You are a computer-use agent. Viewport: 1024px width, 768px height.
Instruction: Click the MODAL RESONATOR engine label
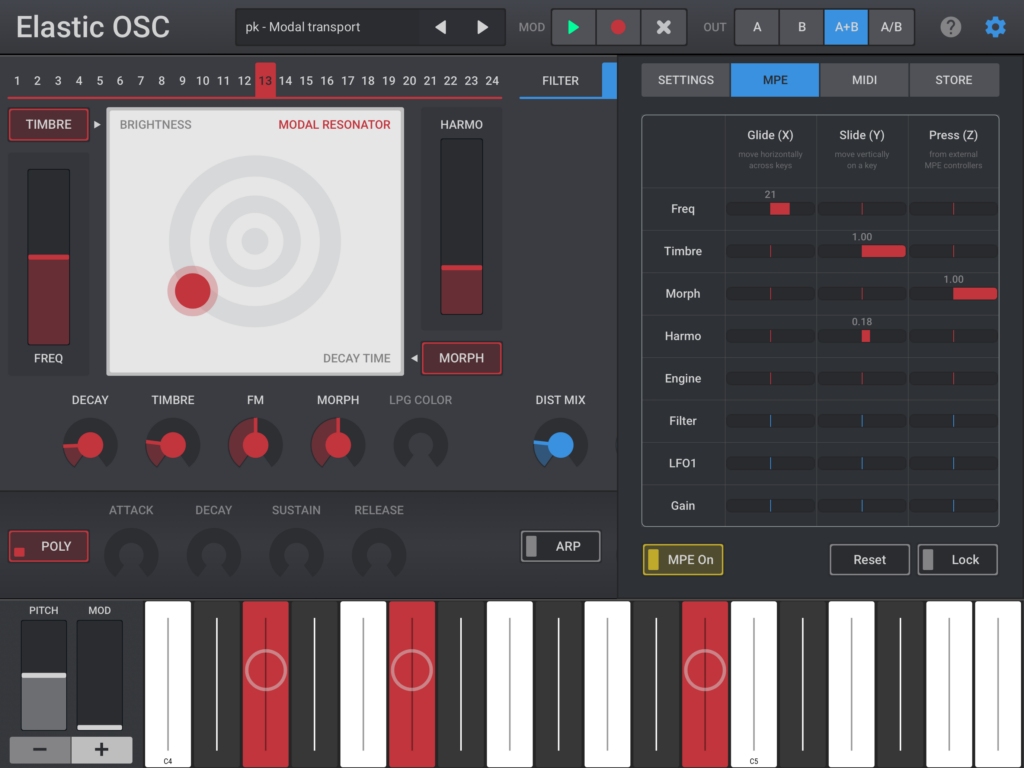coord(334,124)
